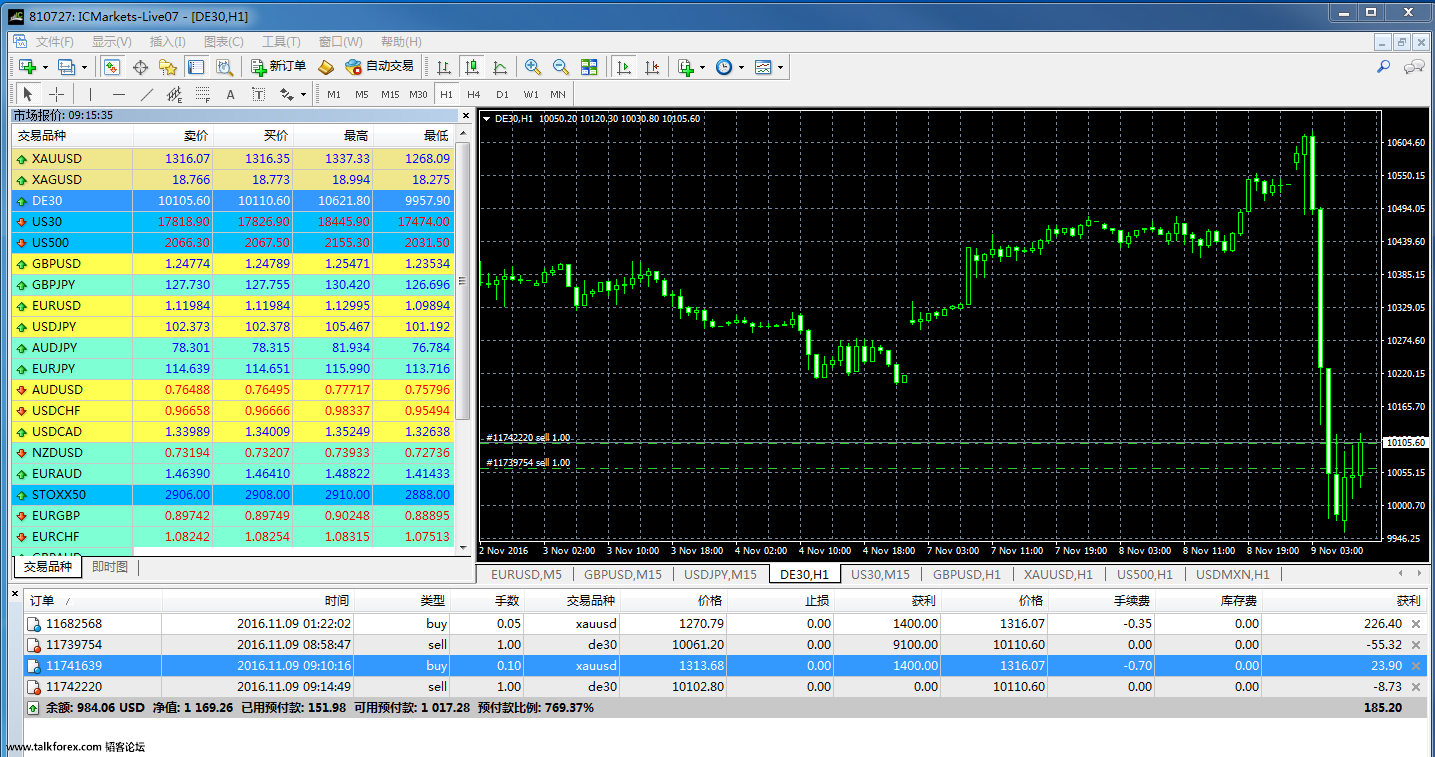Select the text tool A
This screenshot has width=1435, height=757.
tap(230, 94)
